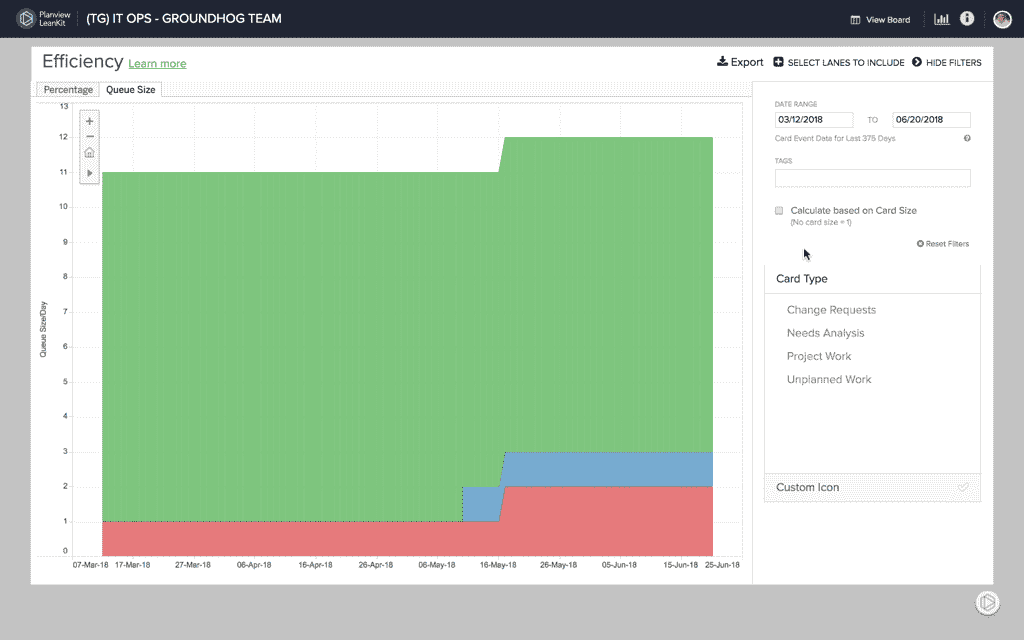This screenshot has height=640, width=1024.
Task: Select the Queue Size tab
Action: coord(131,89)
